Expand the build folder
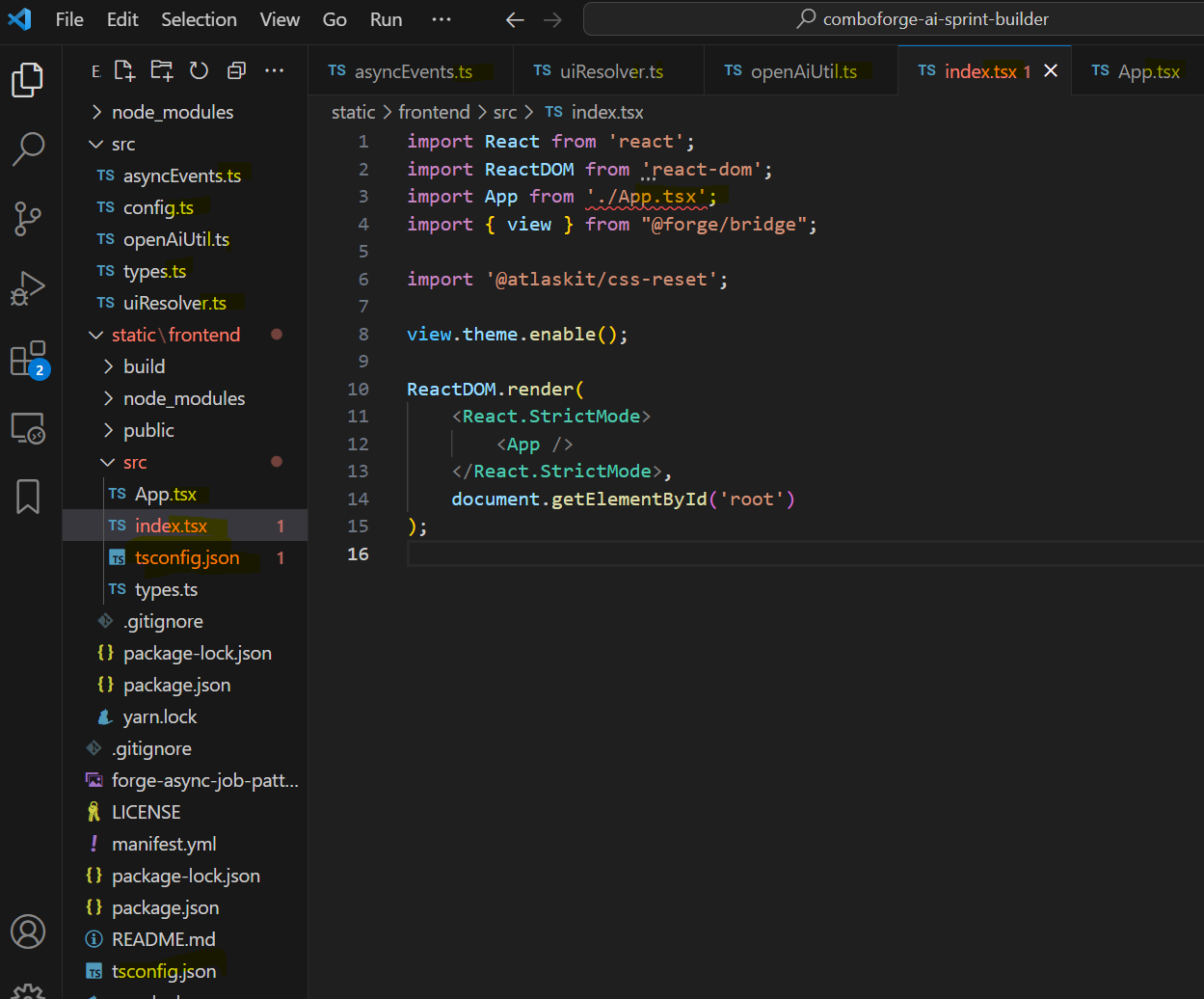The image size is (1204, 999). (144, 366)
